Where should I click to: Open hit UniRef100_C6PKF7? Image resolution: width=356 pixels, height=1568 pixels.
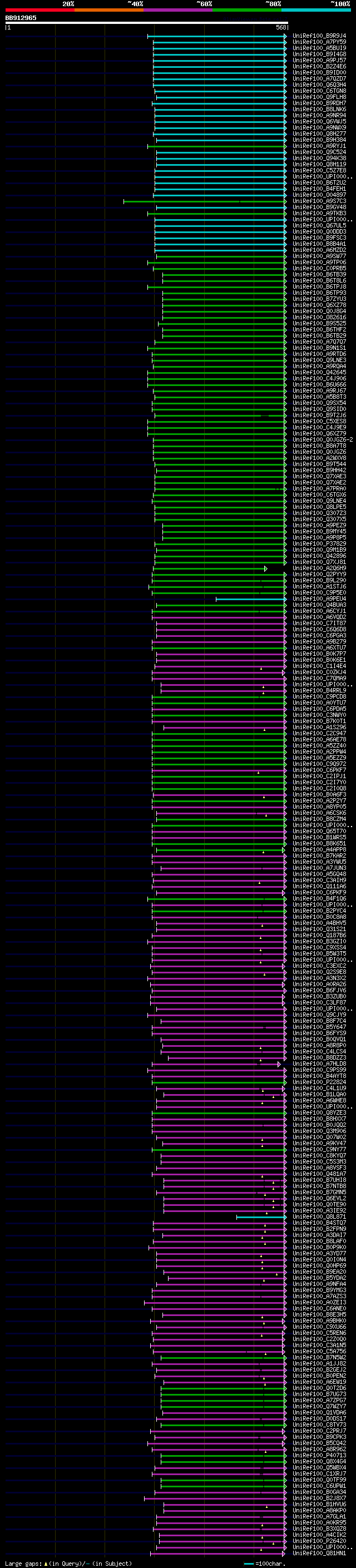(319, 770)
